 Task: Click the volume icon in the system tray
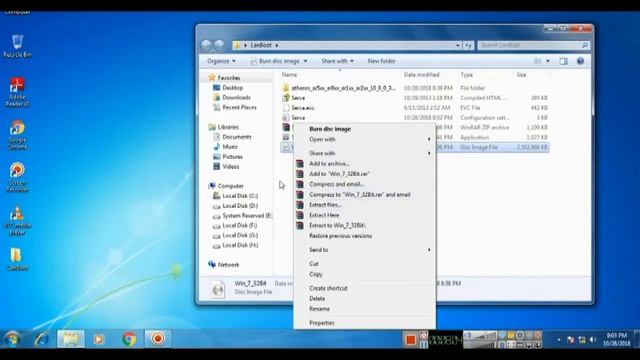pos(593,340)
